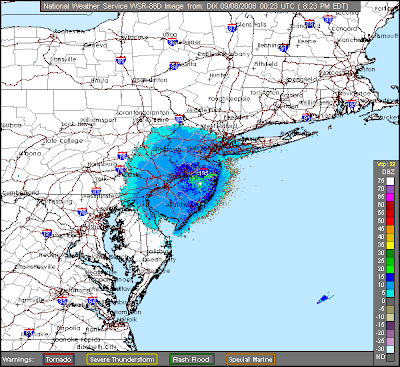Click the I-66 shield west of Washington
Viewport: 400px width, 367px height.
click(x=47, y=233)
